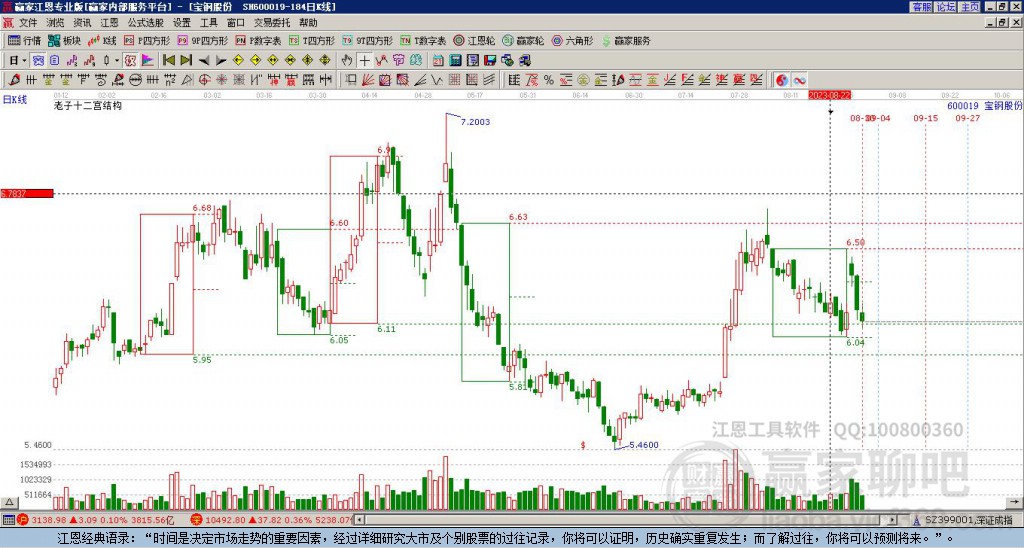Launch the 江恩轮 Gann wheel

coord(475,40)
